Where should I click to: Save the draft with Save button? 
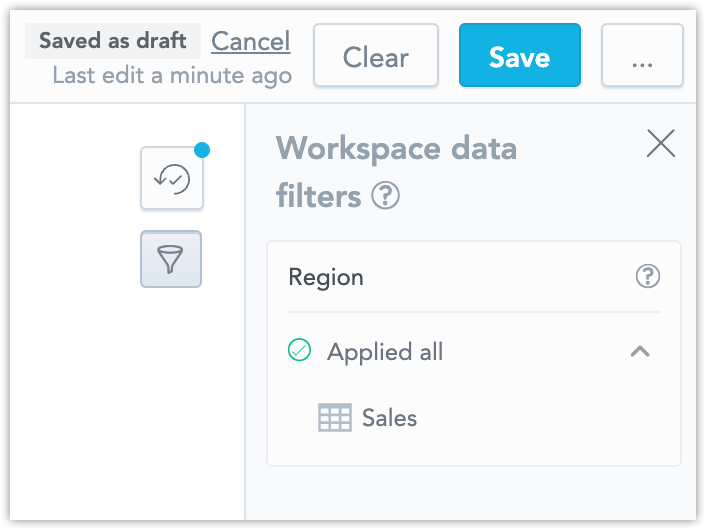(x=520, y=55)
